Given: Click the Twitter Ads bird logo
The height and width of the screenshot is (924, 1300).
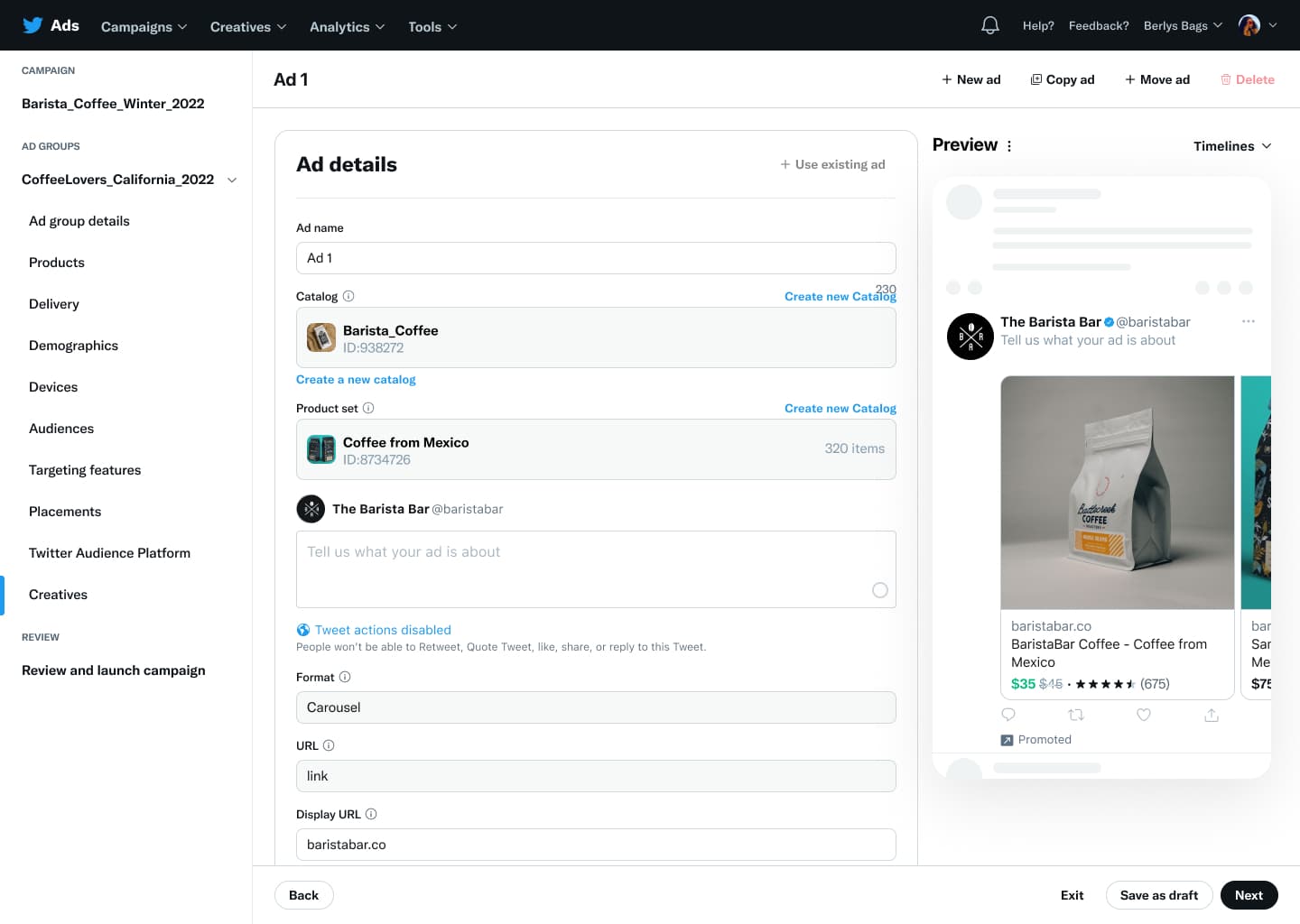Looking at the screenshot, I should pyautogui.click(x=32, y=25).
